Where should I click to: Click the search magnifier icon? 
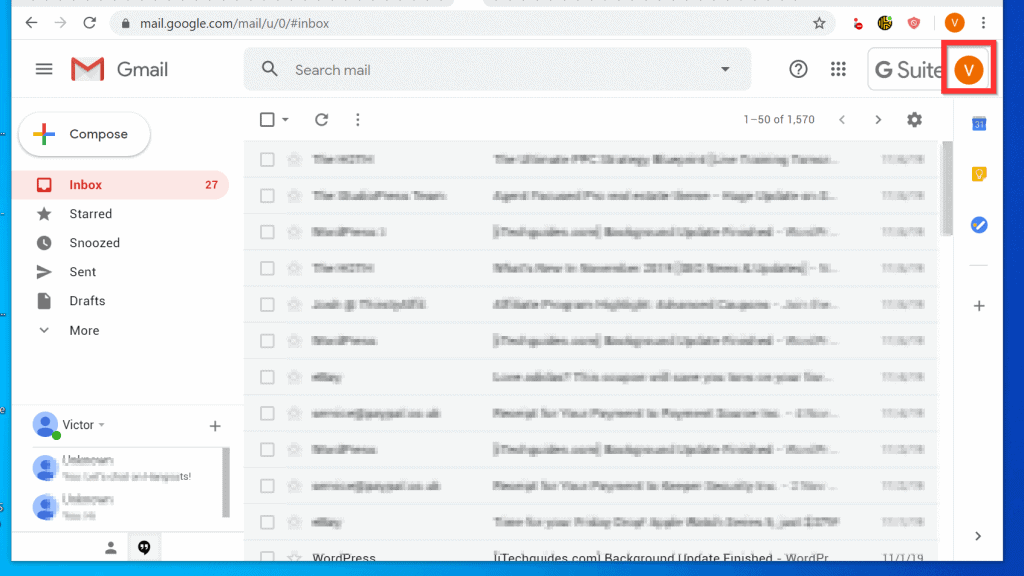269,69
